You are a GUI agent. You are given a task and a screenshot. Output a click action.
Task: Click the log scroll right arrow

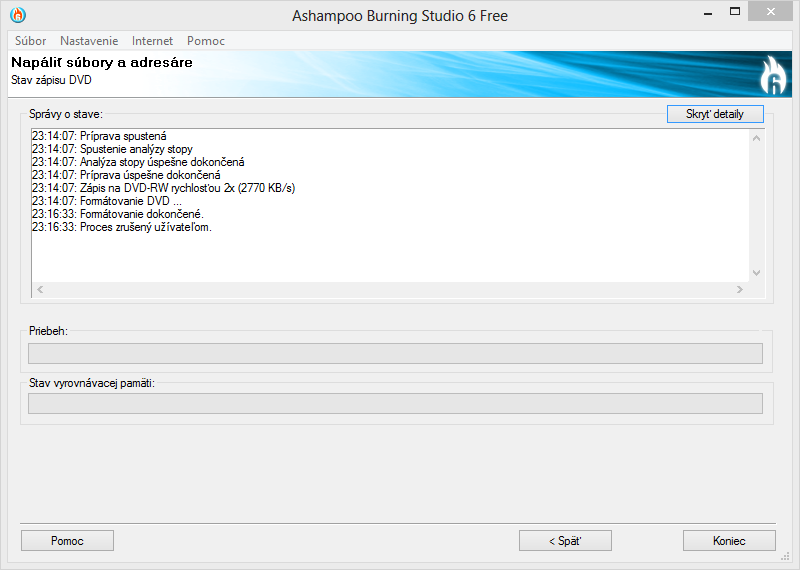pos(740,289)
